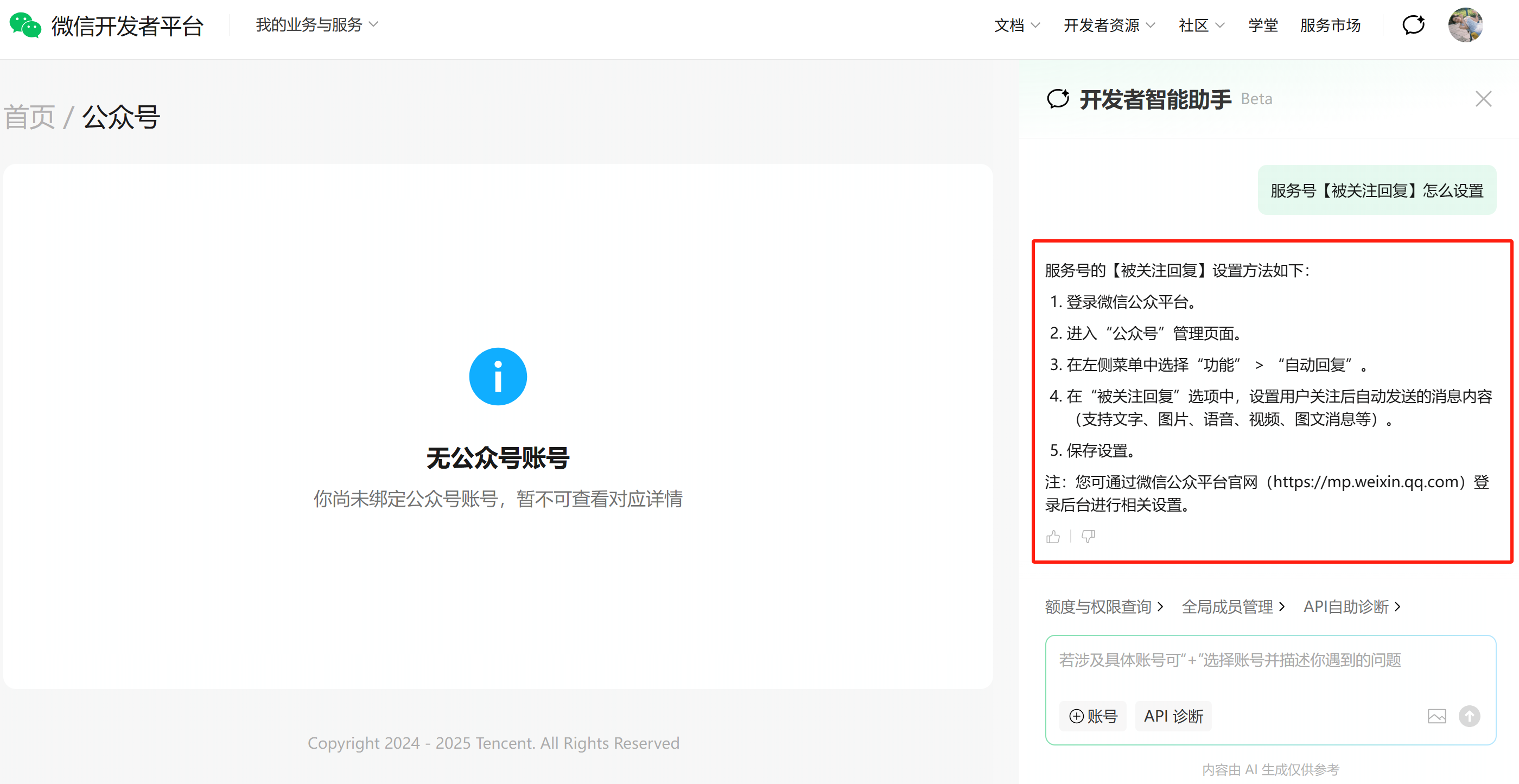Expand the 文档 menu

tap(1016, 26)
